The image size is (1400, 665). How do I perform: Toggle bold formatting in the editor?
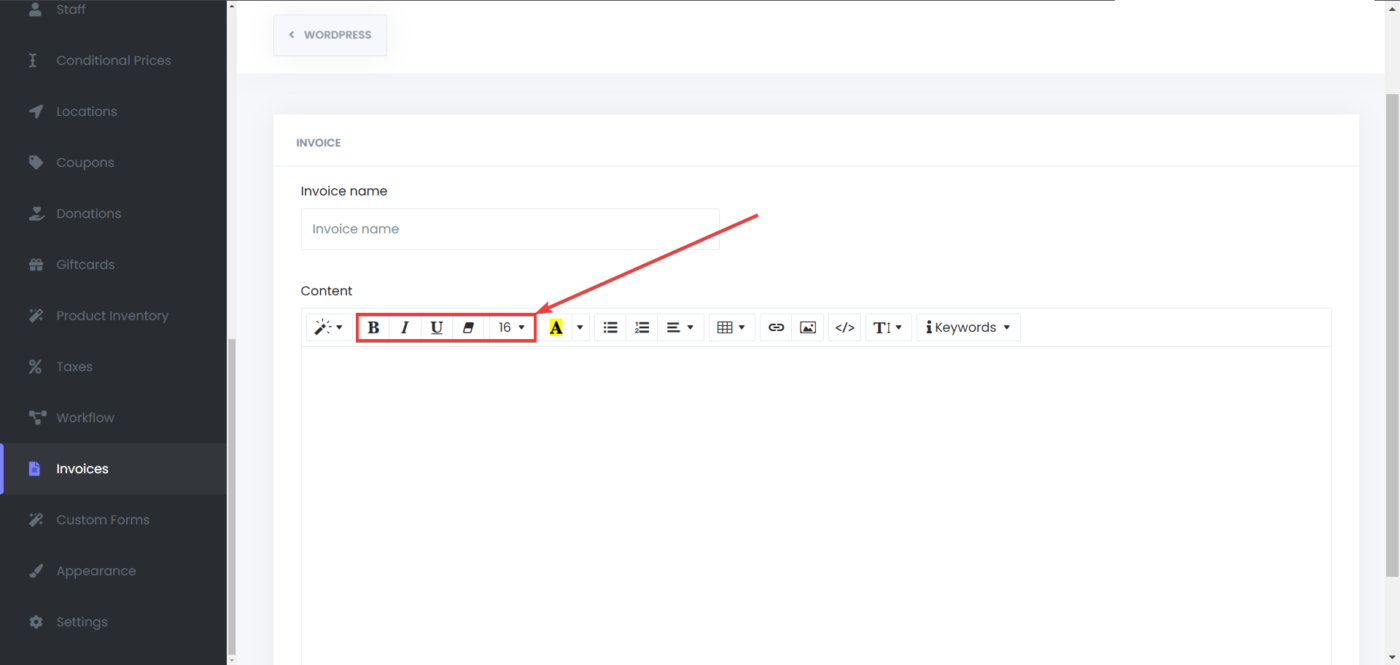(x=373, y=328)
